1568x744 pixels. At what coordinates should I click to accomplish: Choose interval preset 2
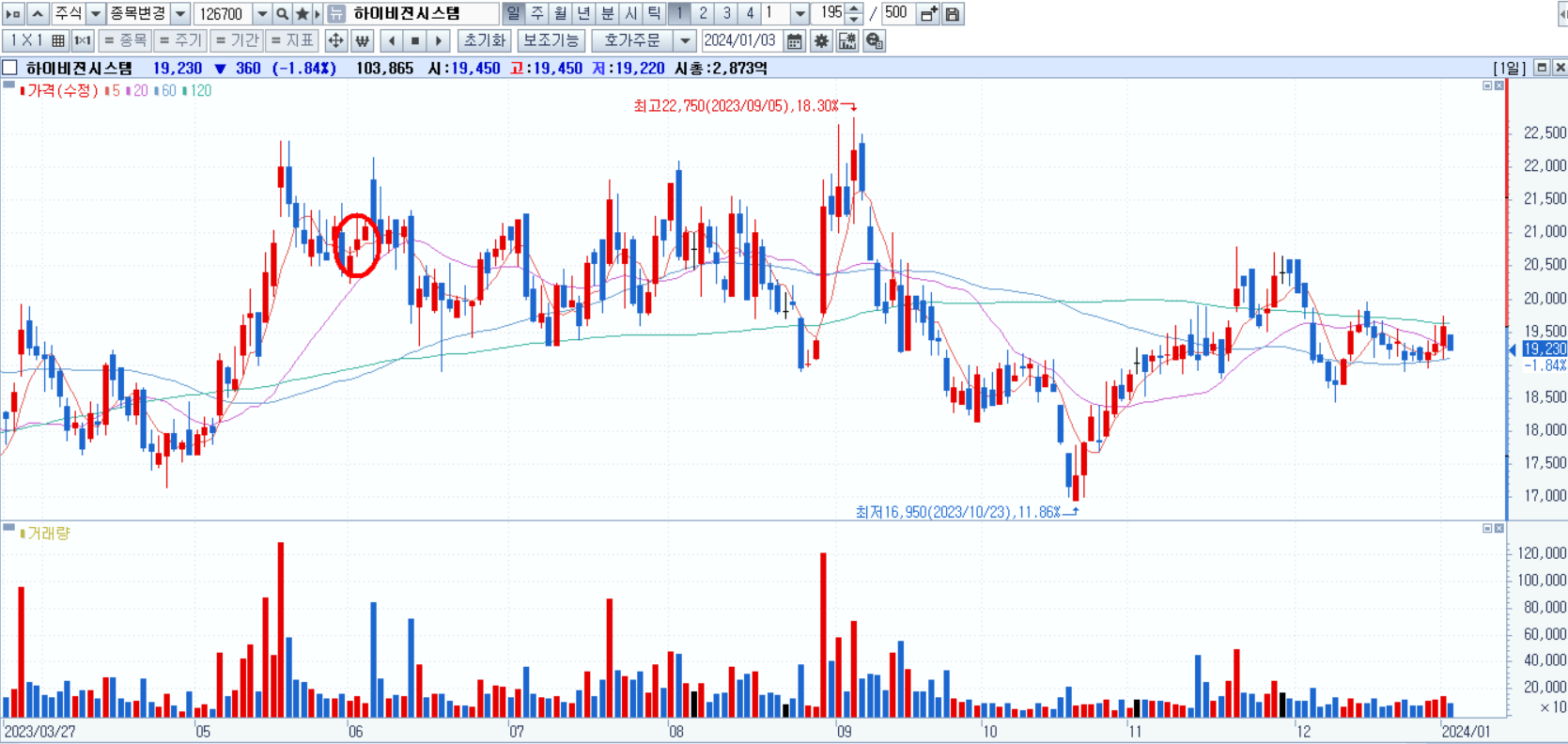[703, 14]
